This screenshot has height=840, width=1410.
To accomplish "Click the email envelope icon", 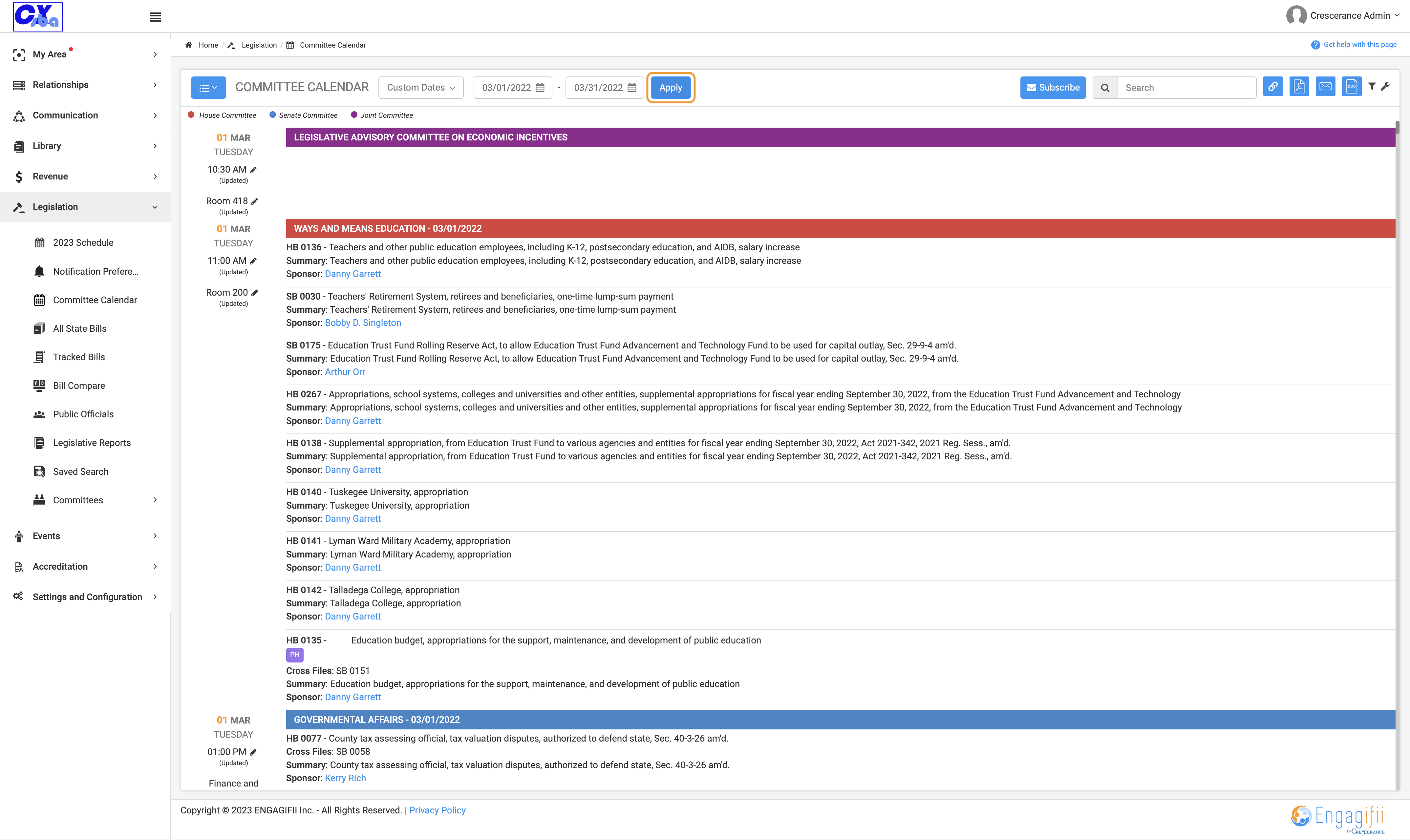I will 1325,87.
